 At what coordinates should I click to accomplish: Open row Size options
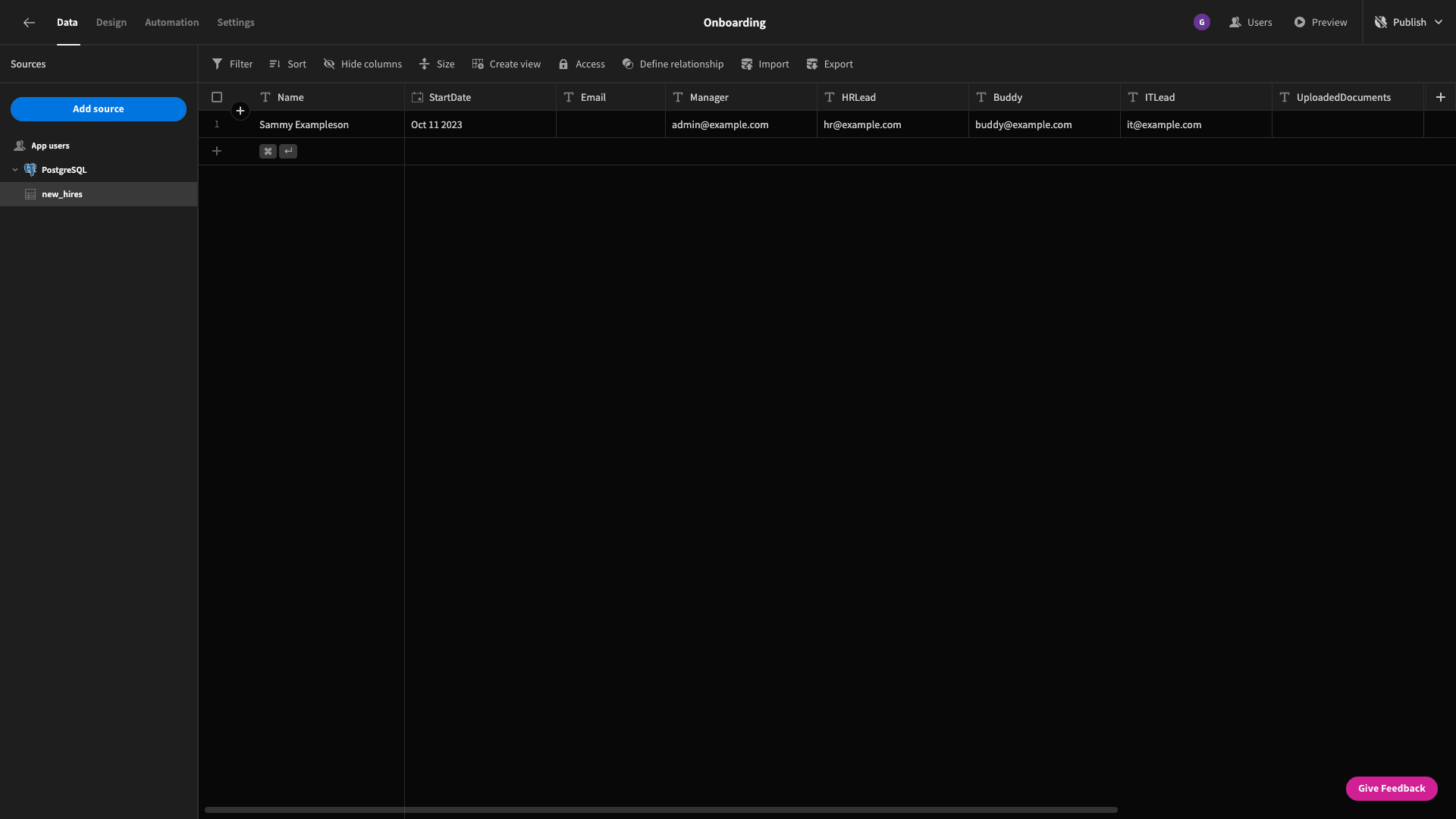(437, 64)
